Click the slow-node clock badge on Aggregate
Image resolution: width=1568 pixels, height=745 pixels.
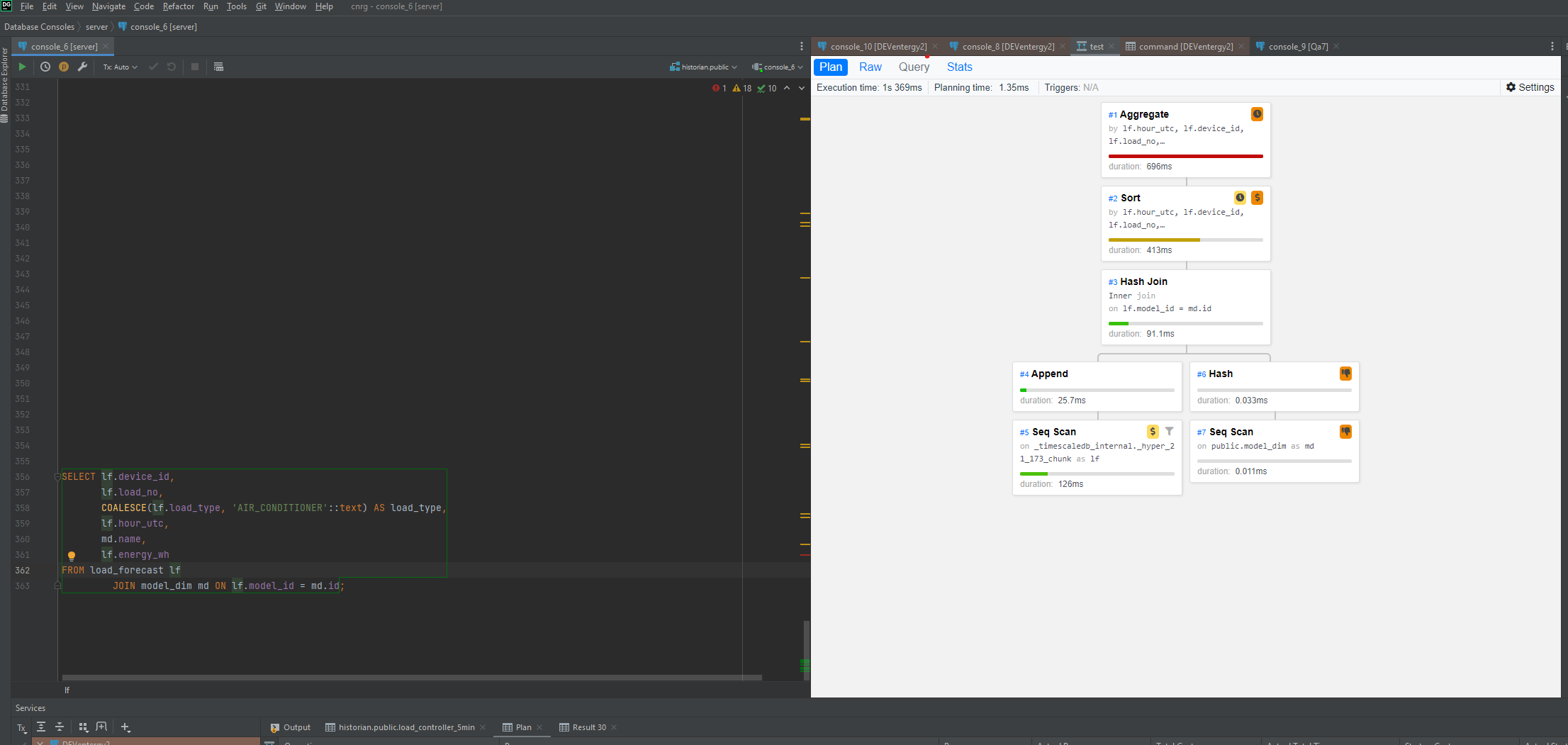[x=1257, y=113]
